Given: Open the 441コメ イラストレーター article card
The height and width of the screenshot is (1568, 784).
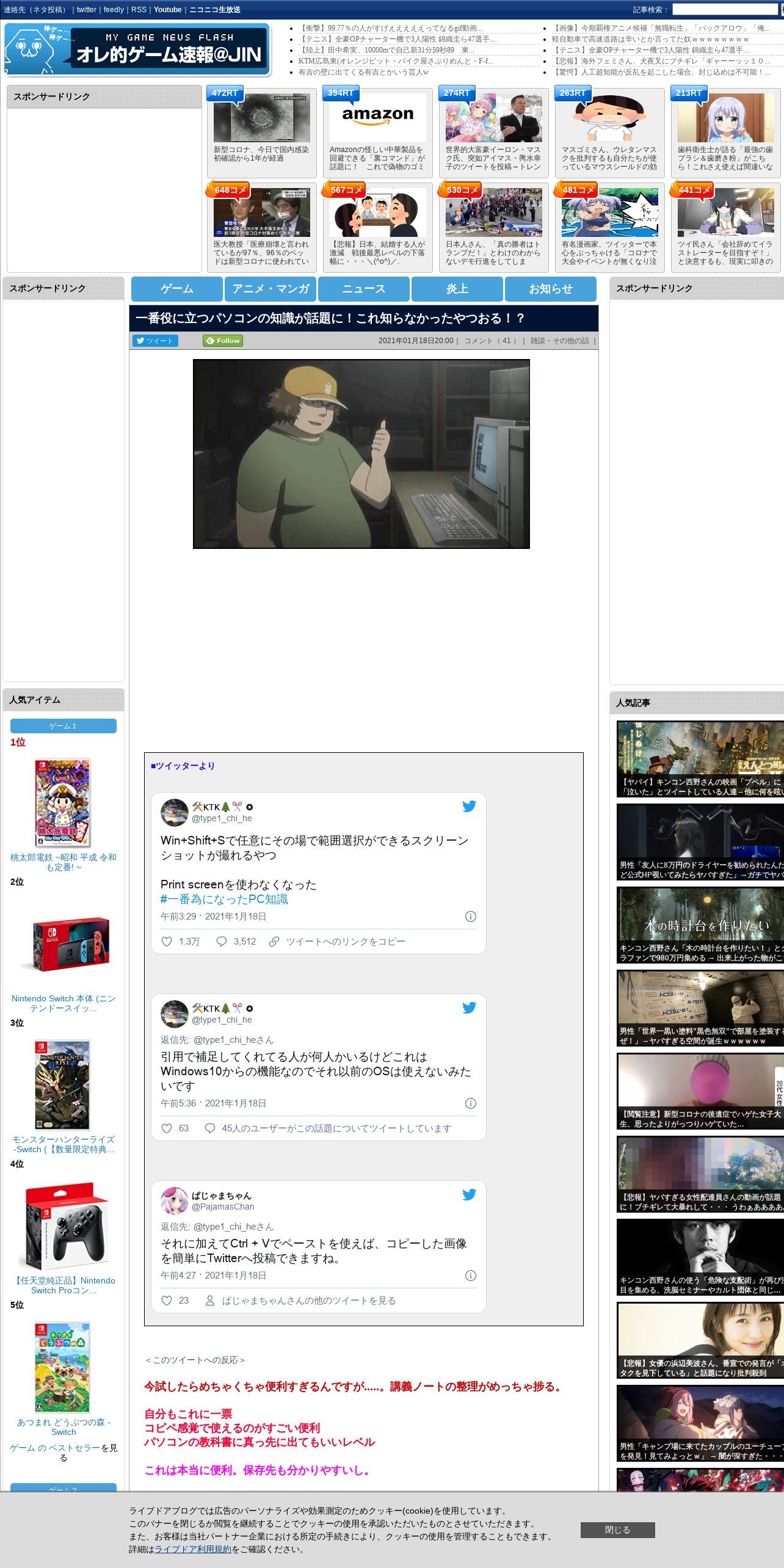Looking at the screenshot, I should pos(726,227).
